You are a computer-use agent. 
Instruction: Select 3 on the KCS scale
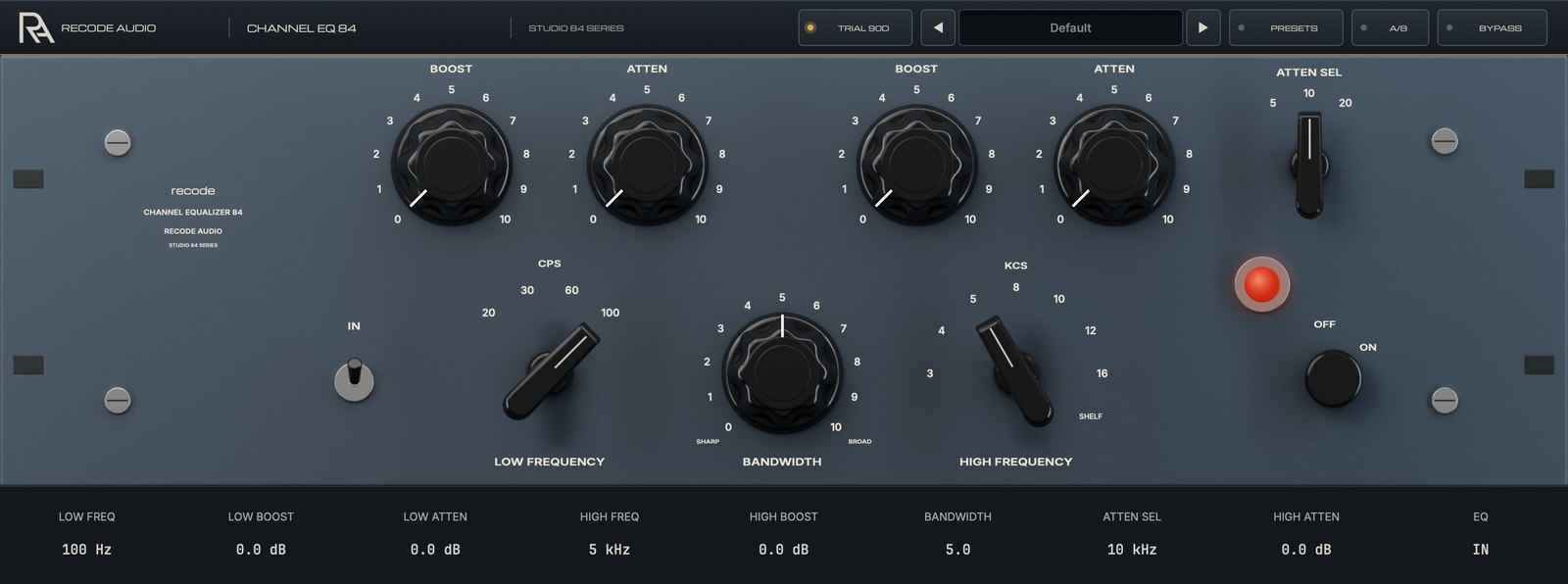tap(930, 373)
